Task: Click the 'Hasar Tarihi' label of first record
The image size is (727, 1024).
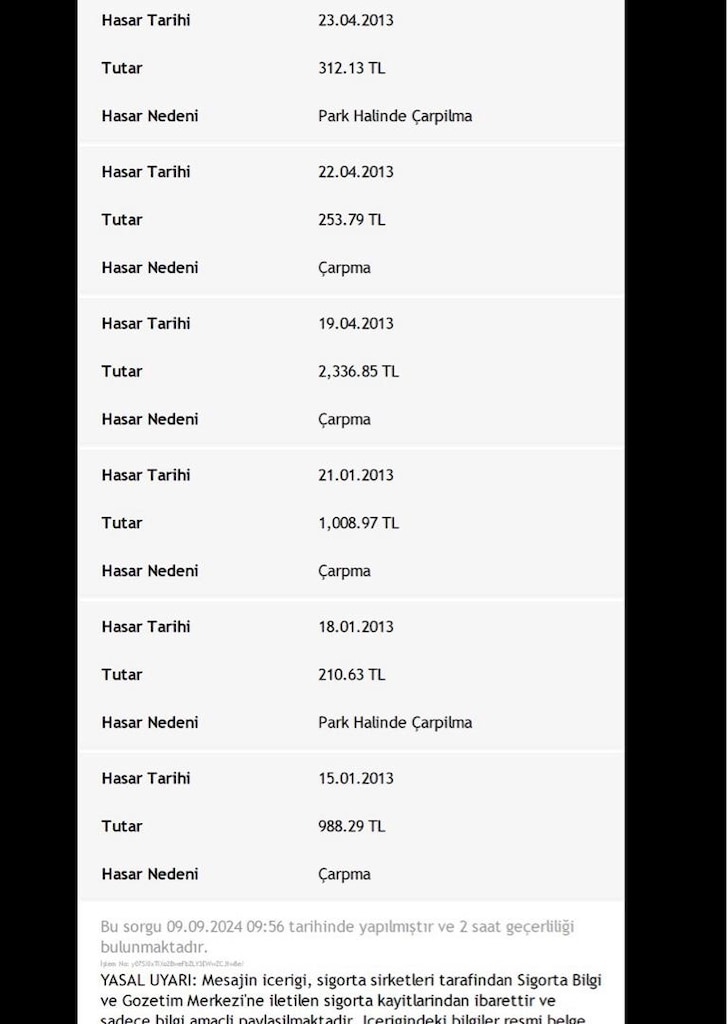Action: [x=146, y=20]
